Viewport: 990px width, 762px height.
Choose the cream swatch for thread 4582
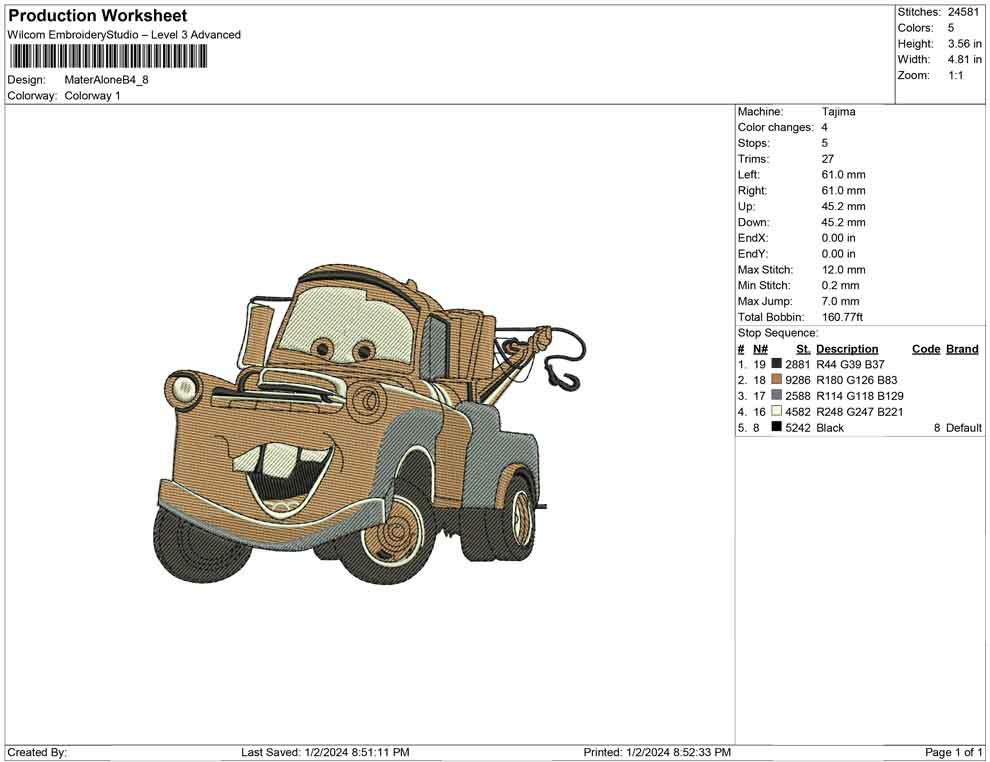click(x=777, y=412)
